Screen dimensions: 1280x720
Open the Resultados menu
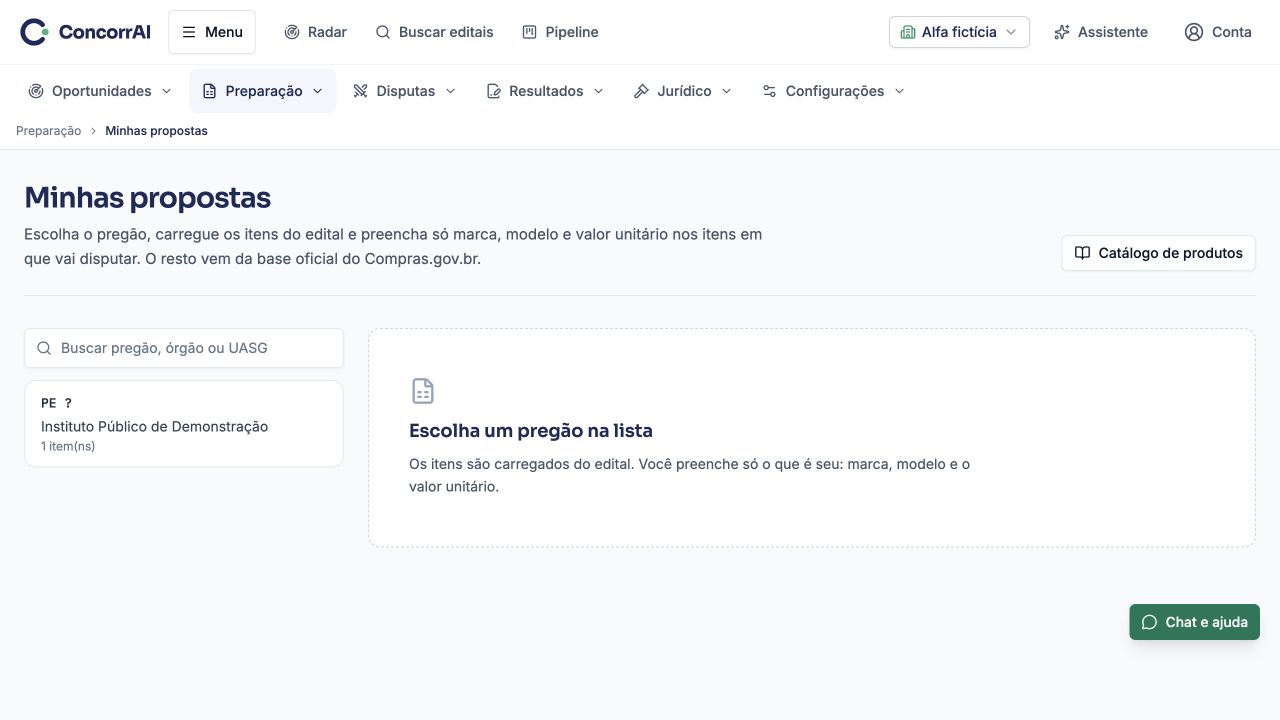point(545,91)
